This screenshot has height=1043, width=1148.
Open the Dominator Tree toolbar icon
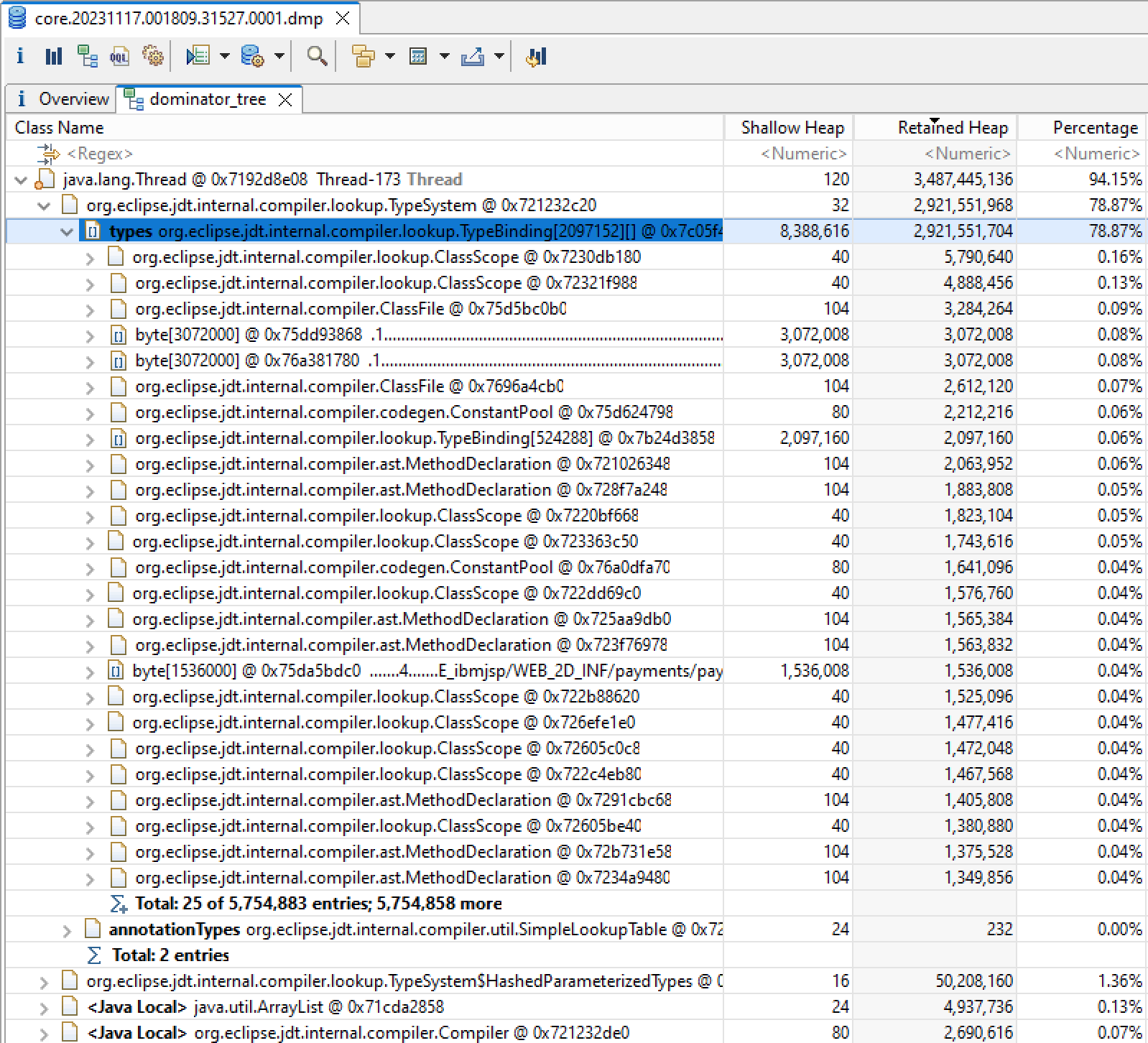88,56
